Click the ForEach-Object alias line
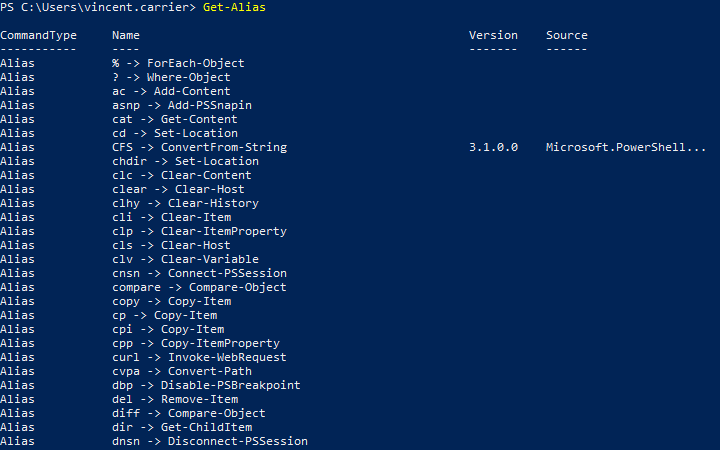Screen dimensions: 720x450 pos(178,63)
